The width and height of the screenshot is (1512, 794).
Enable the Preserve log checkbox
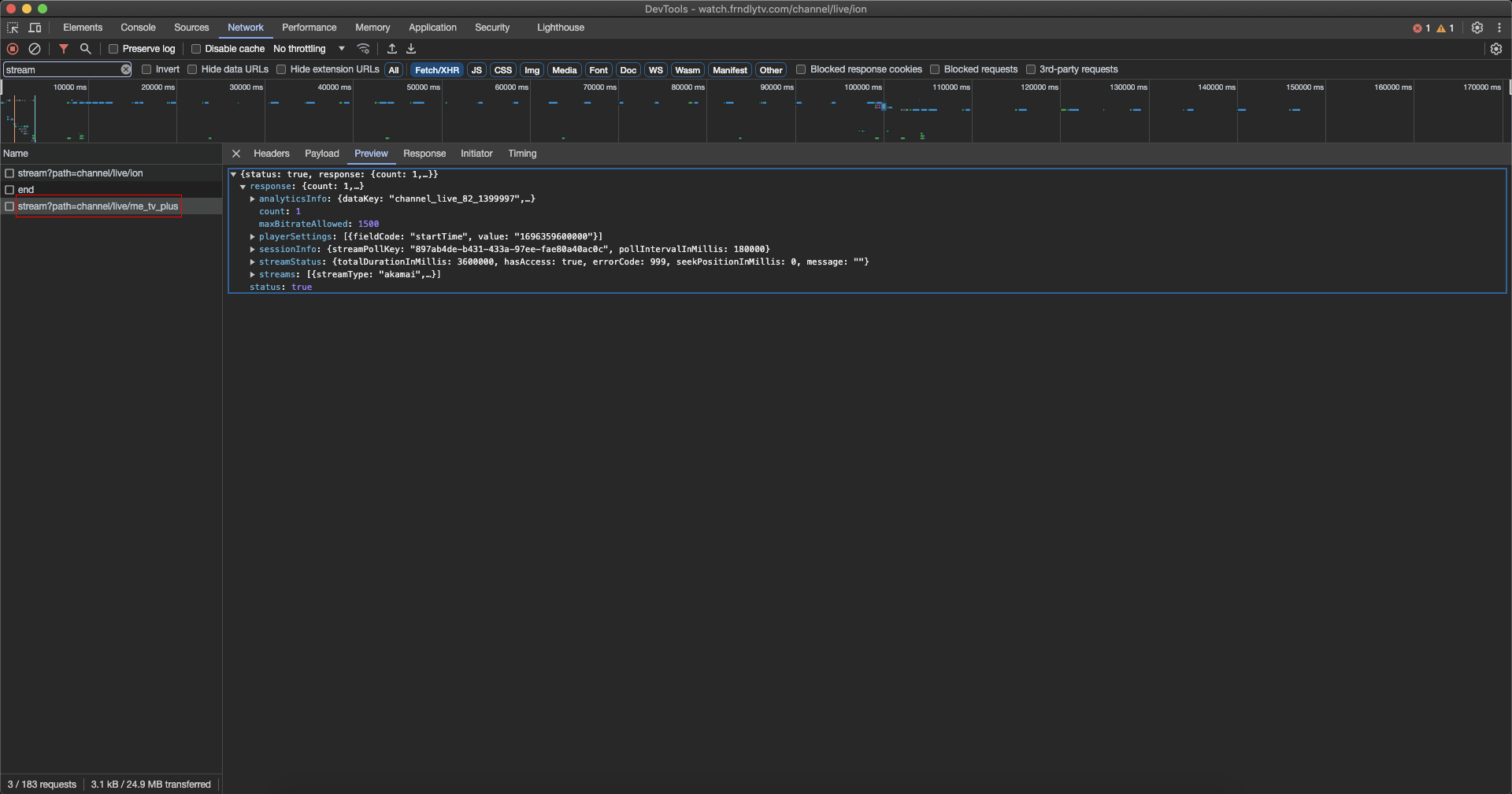point(113,49)
